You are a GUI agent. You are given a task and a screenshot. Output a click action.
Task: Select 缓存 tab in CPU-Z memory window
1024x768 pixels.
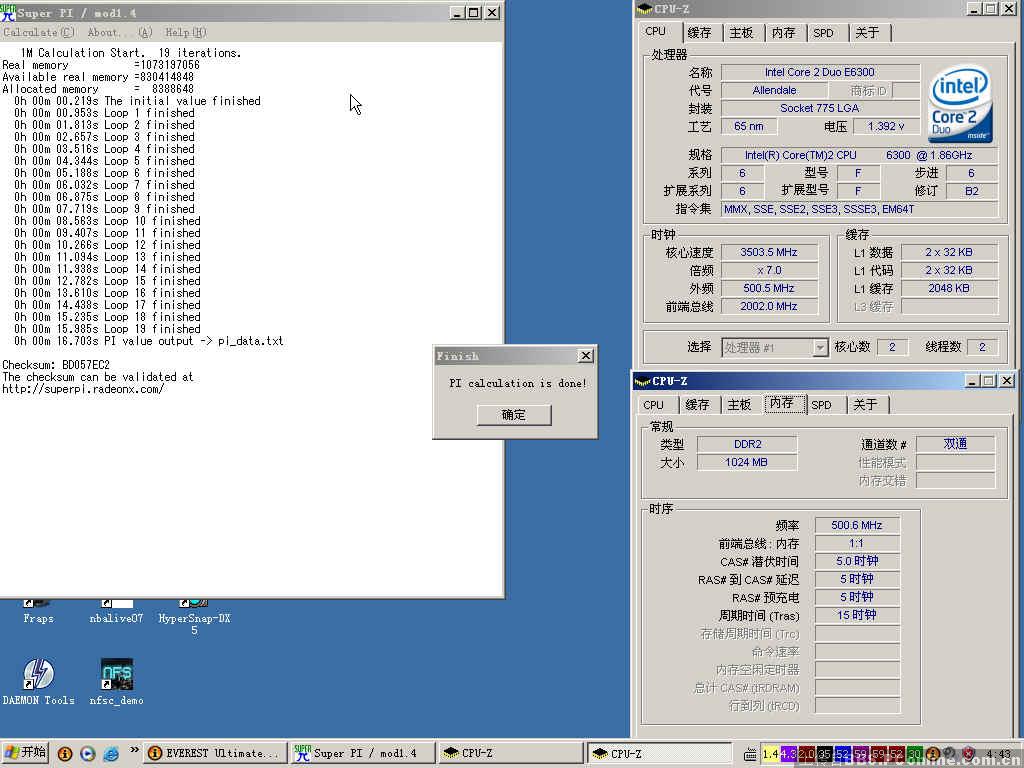697,405
